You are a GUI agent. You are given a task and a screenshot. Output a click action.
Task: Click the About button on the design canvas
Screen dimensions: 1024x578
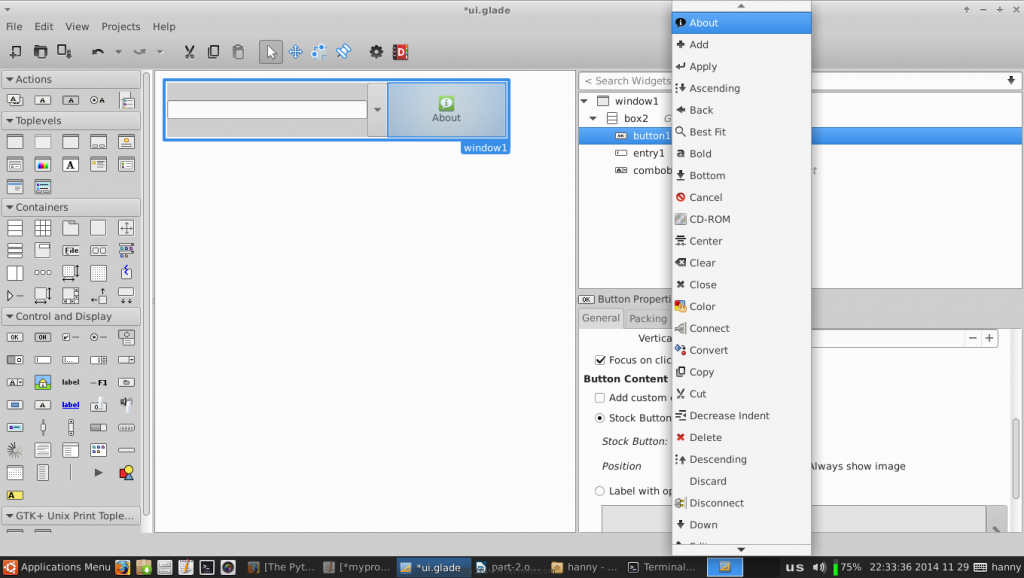pyautogui.click(x=446, y=110)
